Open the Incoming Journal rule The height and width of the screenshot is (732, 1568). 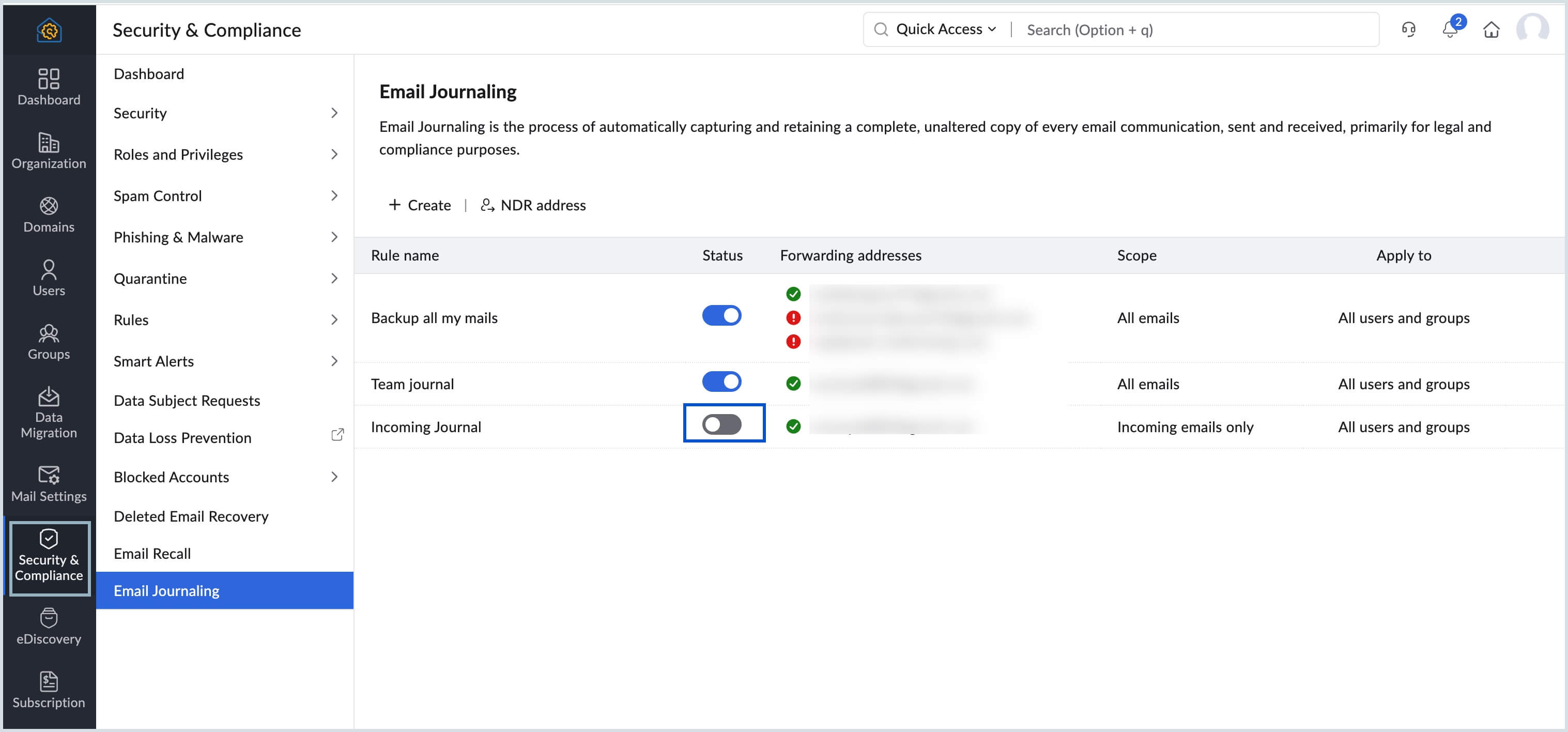425,427
